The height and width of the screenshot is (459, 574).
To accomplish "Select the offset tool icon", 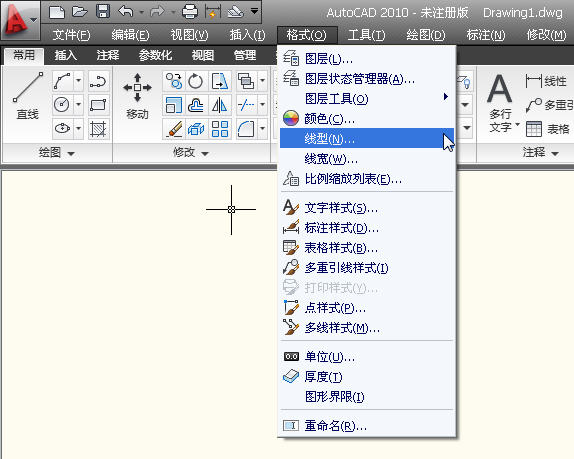I will pos(195,105).
